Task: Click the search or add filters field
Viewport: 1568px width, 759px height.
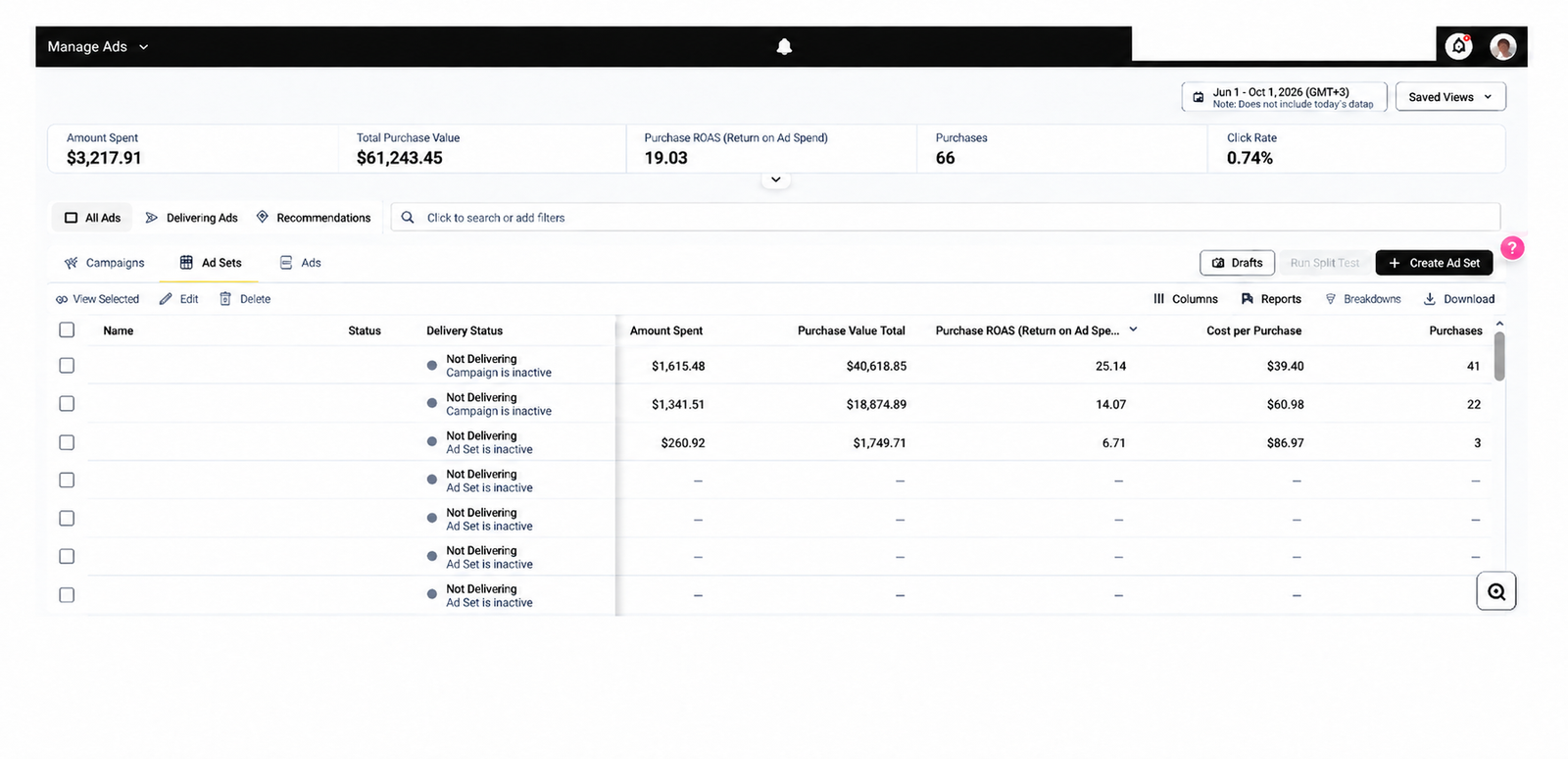Action: tap(946, 218)
